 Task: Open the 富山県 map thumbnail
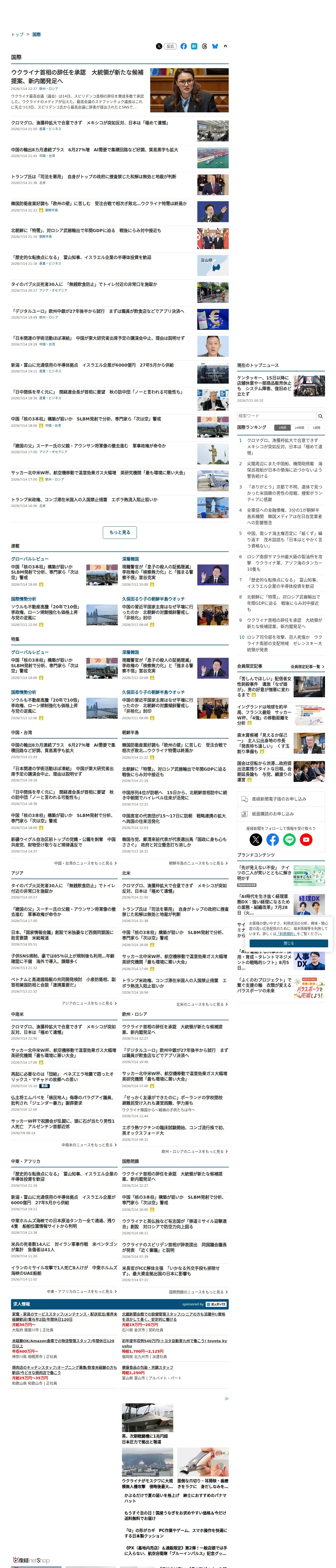213,266
